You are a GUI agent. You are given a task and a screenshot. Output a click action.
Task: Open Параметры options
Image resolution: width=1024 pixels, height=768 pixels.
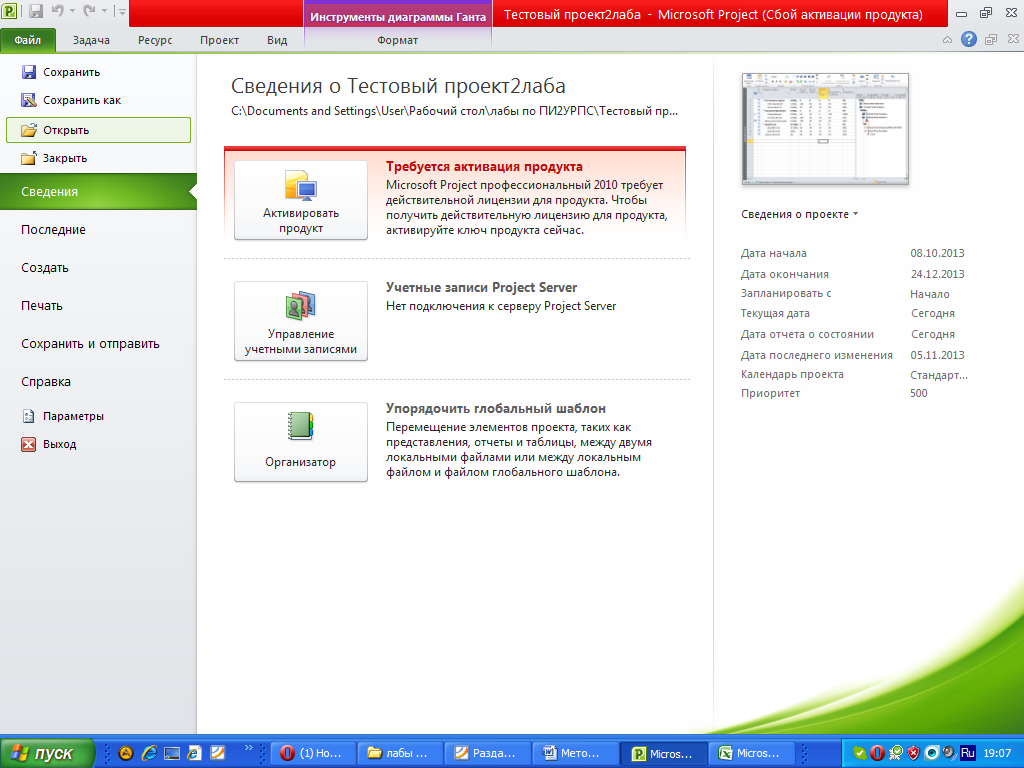[x=63, y=416]
